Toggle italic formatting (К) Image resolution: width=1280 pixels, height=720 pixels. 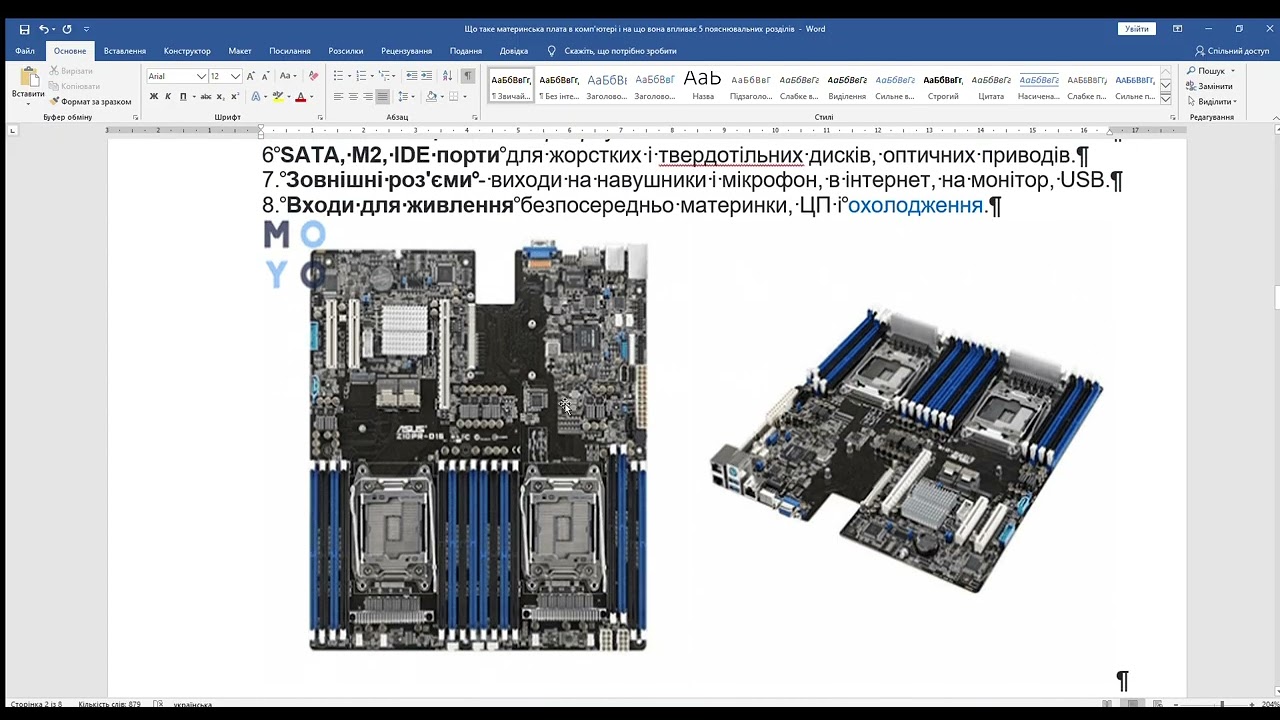click(168, 97)
